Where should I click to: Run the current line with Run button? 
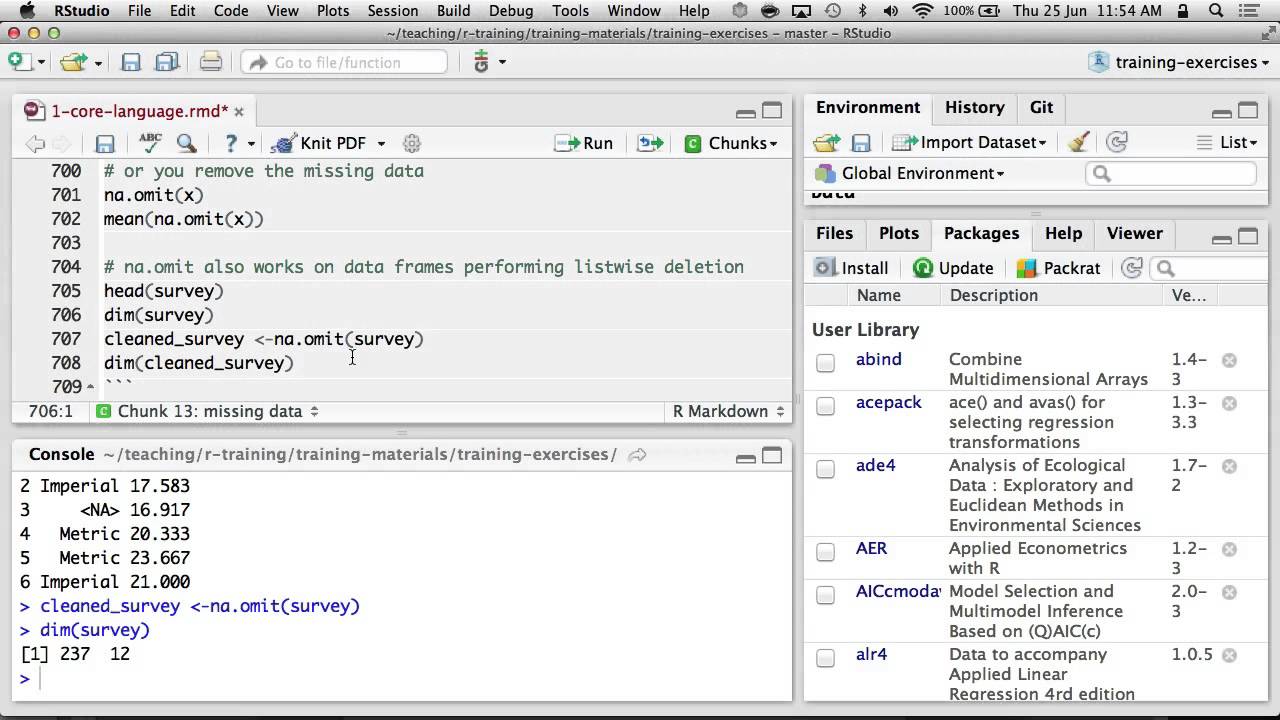(584, 143)
